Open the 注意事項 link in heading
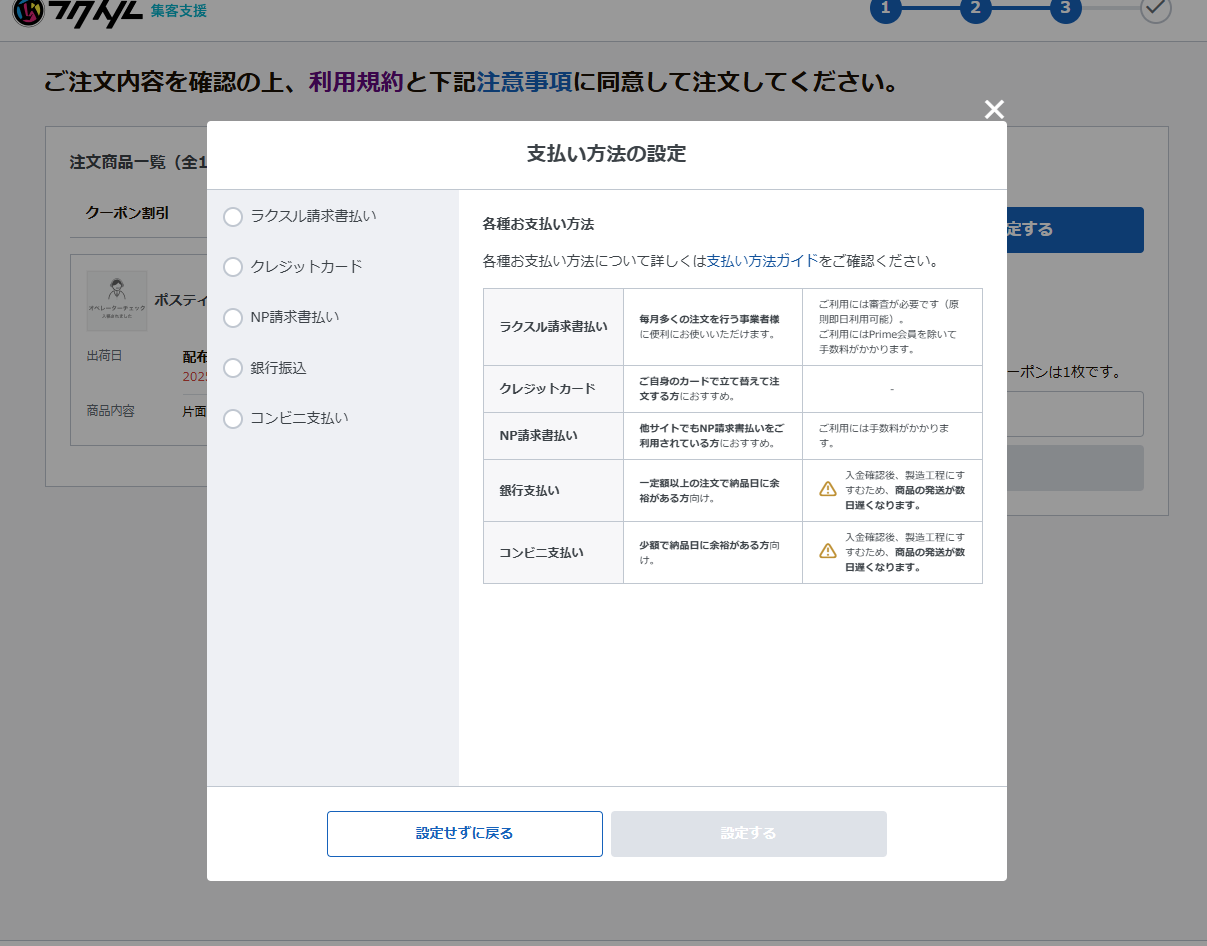The width and height of the screenshot is (1207, 946). (524, 82)
